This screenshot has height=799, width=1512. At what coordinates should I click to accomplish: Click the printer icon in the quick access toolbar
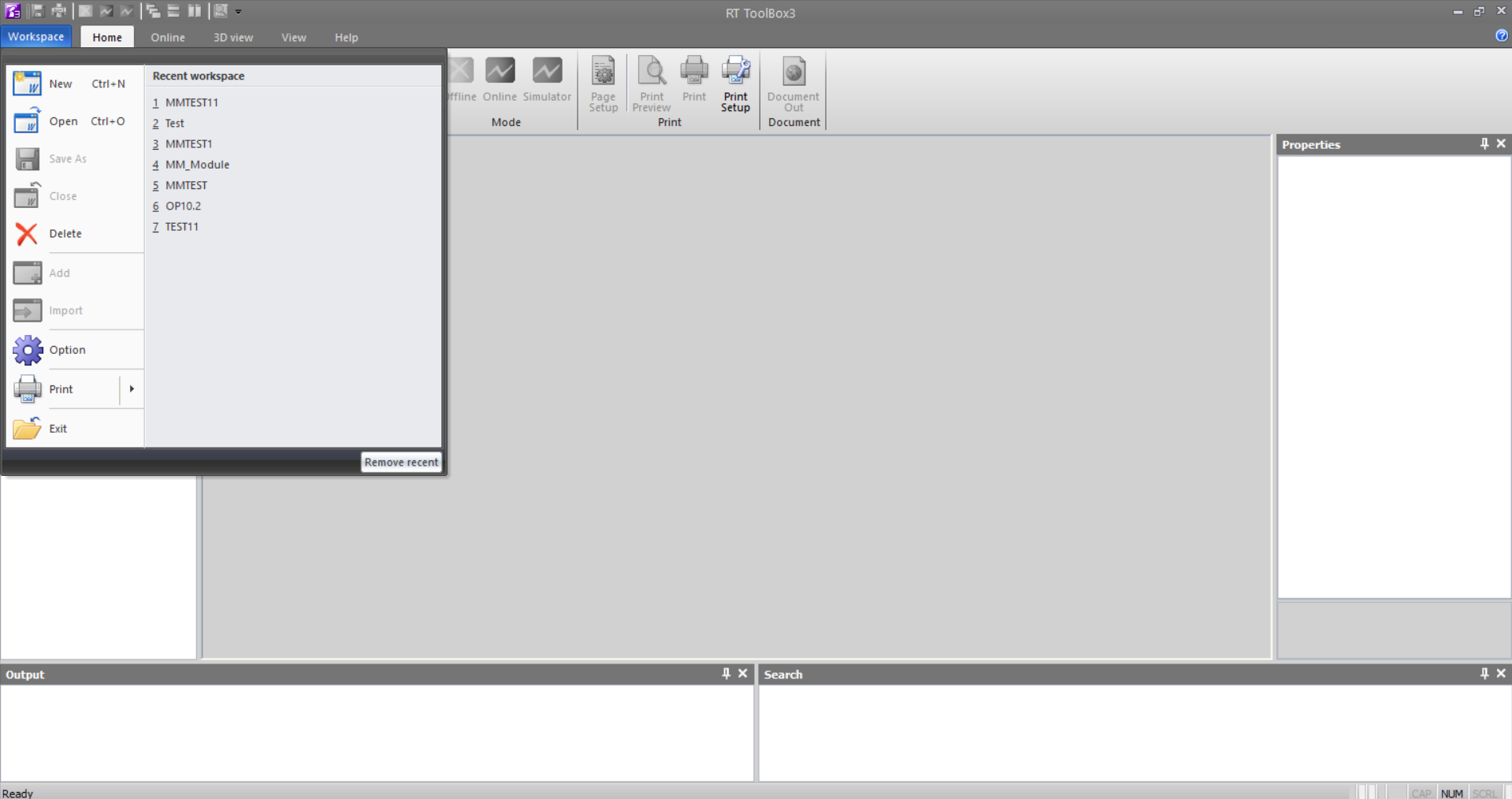(x=58, y=11)
